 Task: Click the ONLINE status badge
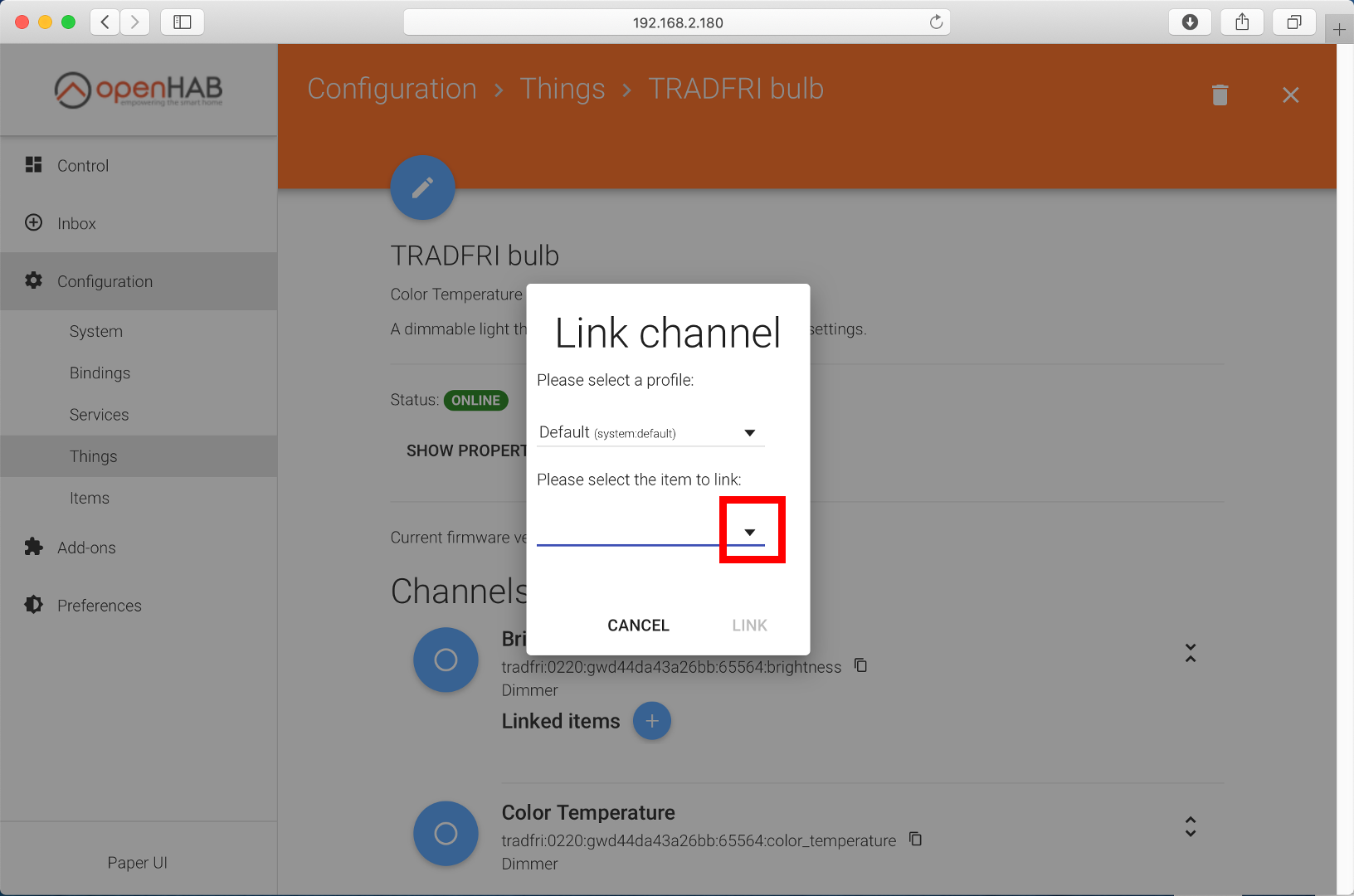(x=476, y=400)
